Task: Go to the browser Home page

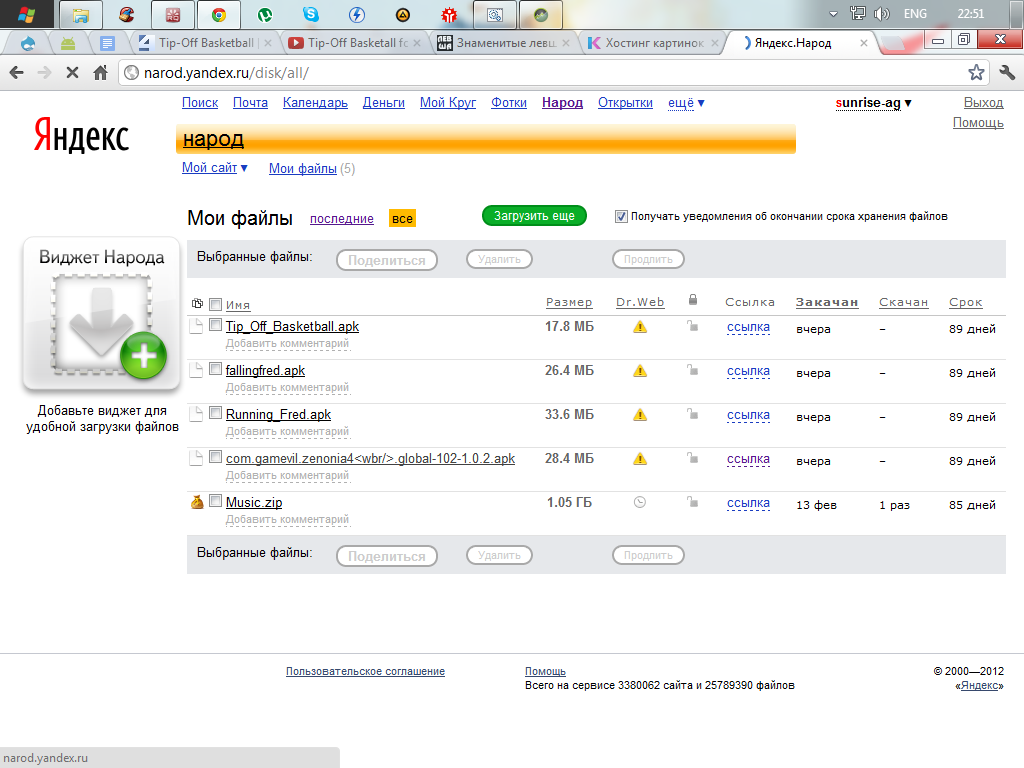Action: point(100,72)
